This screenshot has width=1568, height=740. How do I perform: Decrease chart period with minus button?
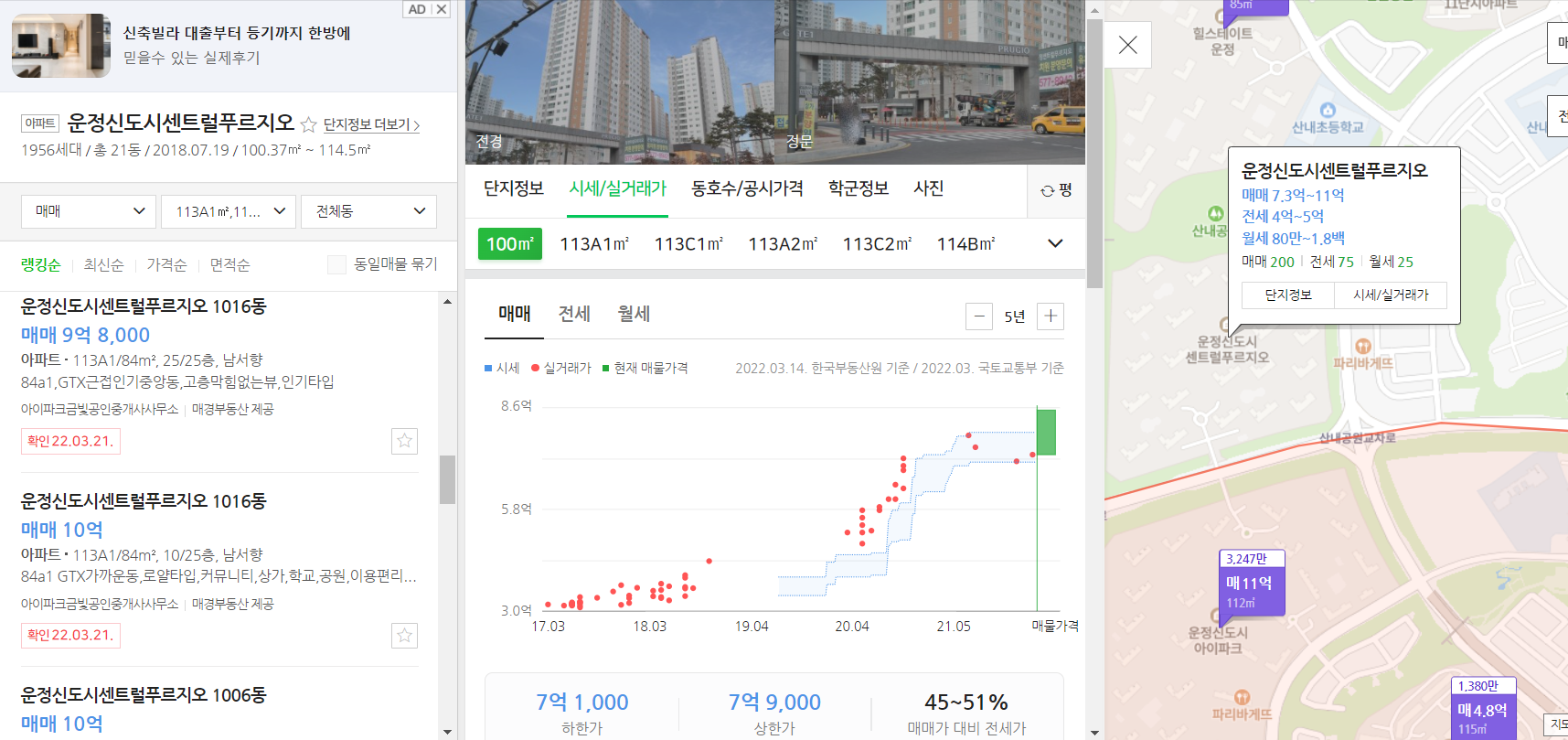coord(979,316)
